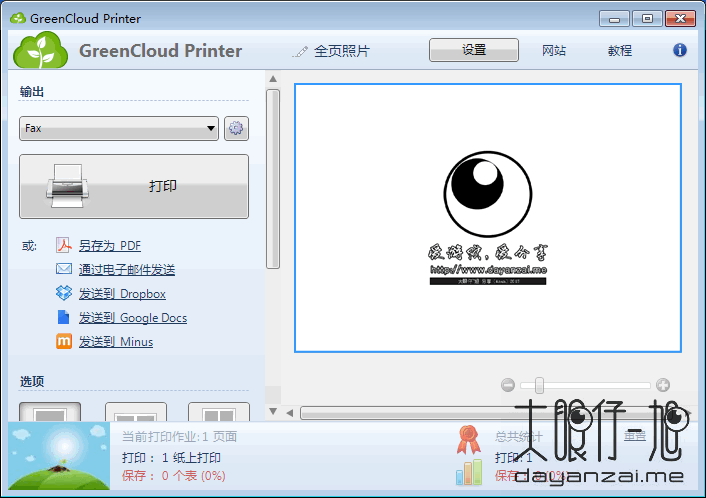Close the GreenCloud Printer window
Screen dimensions: 706x498
point(680,19)
